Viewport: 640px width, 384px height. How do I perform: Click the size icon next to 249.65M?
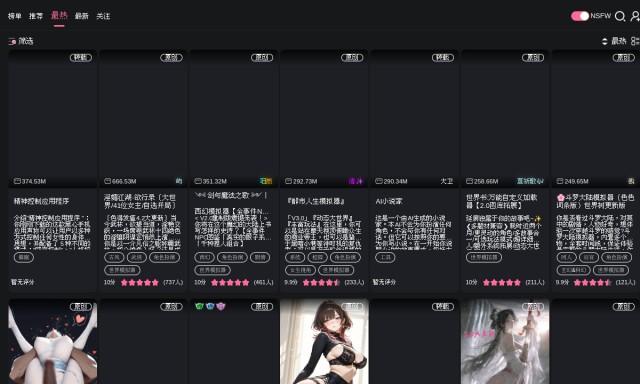point(560,181)
